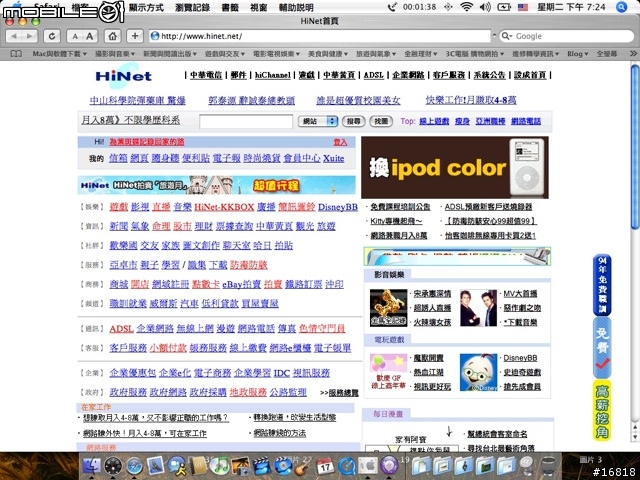Open Dashboard from the dock
640x480 pixels.
pyautogui.click(x=113, y=466)
